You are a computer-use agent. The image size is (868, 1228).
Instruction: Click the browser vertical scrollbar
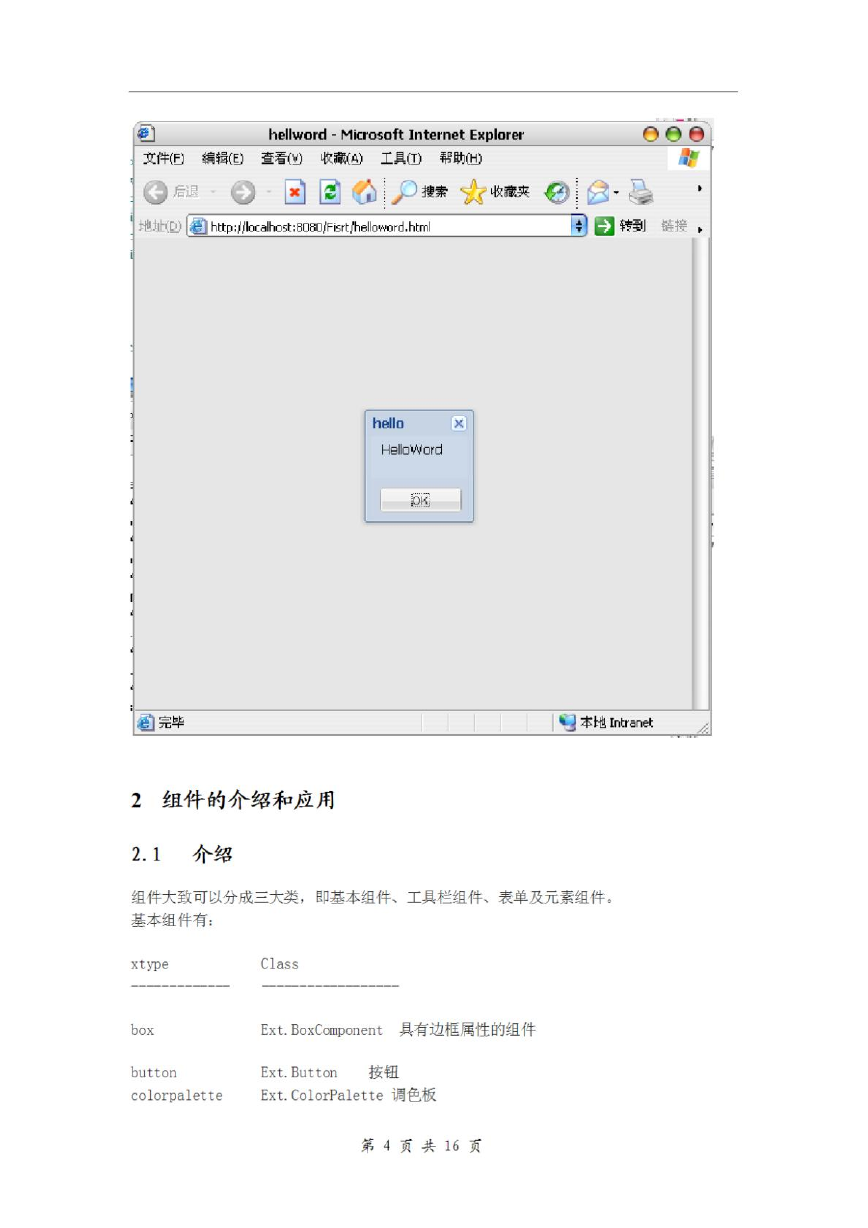pyautogui.click(x=700, y=475)
